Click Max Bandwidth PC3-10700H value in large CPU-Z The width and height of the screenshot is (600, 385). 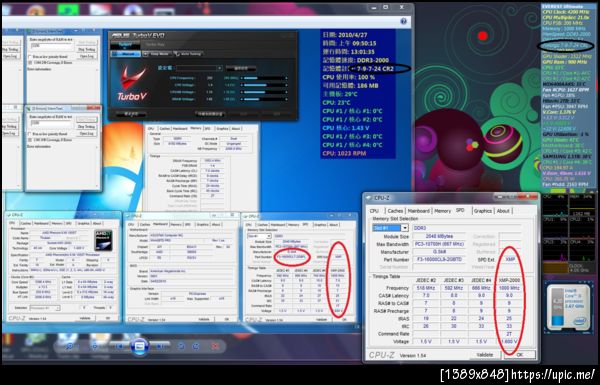click(439, 244)
